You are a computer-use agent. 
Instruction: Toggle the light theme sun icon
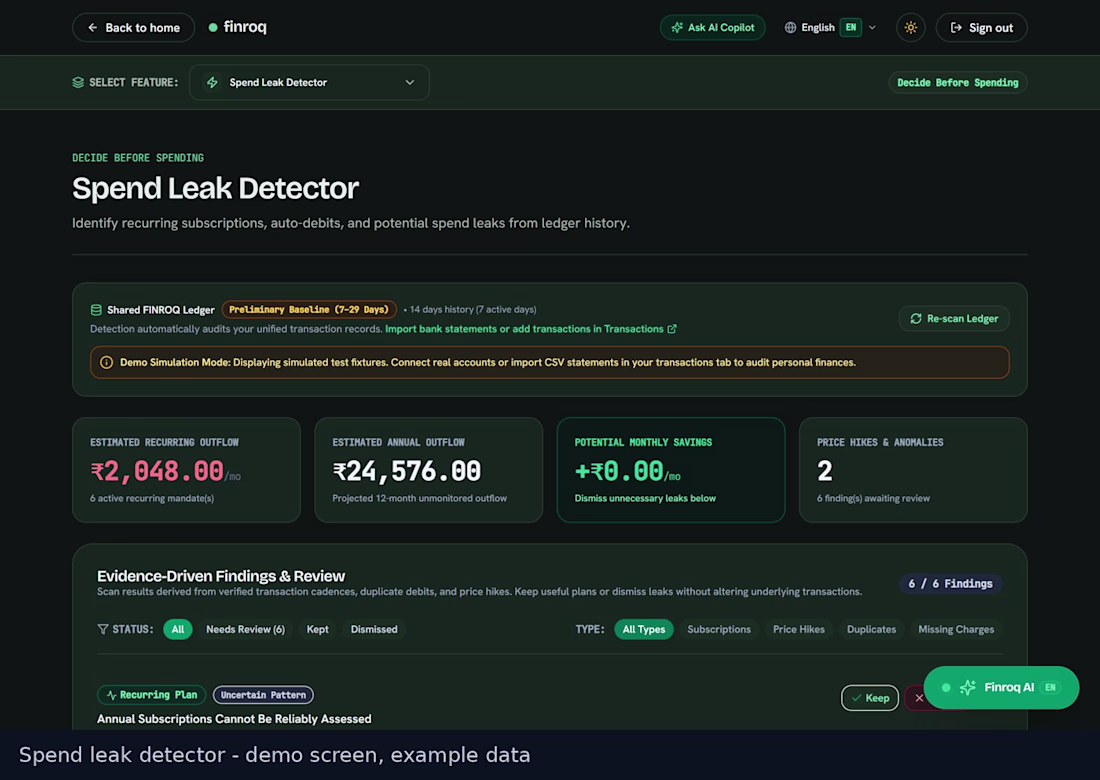[x=911, y=27]
